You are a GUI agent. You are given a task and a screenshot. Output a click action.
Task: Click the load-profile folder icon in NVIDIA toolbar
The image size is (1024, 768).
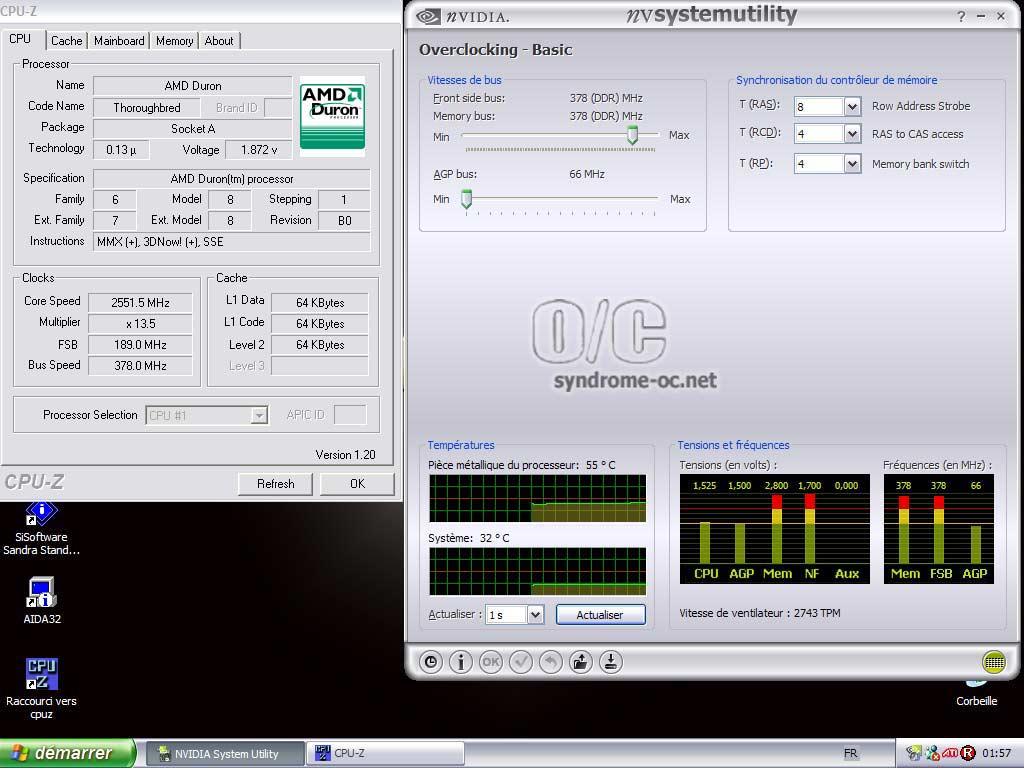581,662
